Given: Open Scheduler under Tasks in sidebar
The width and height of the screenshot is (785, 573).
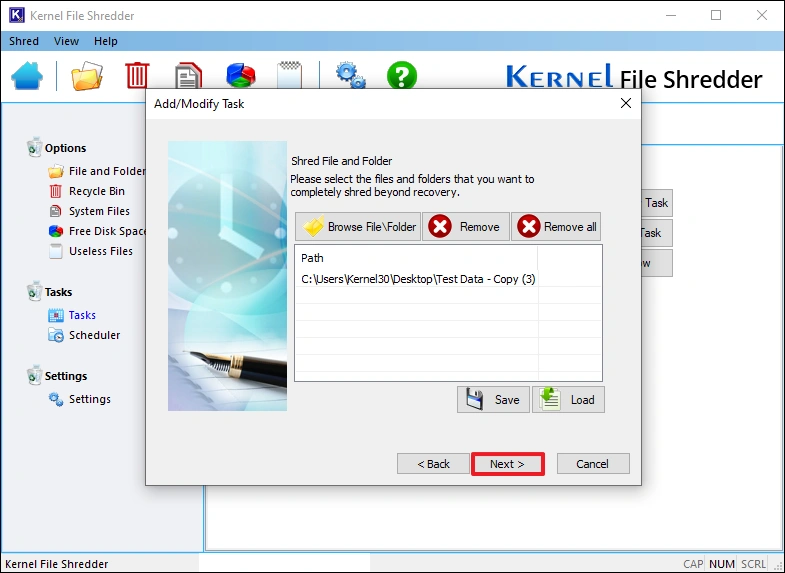Looking at the screenshot, I should 94,335.
